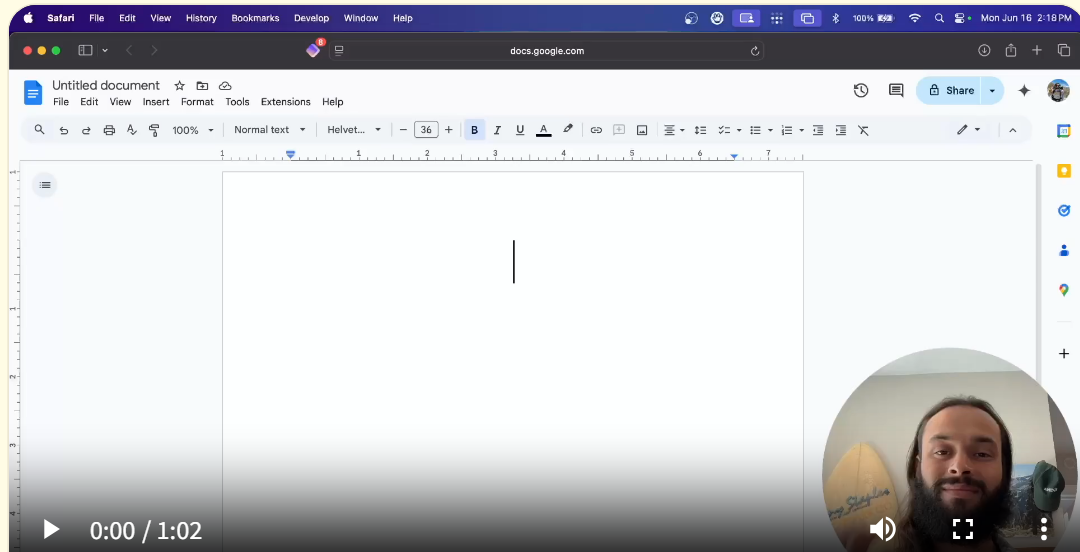Toggle Underline formatting

click(x=520, y=130)
